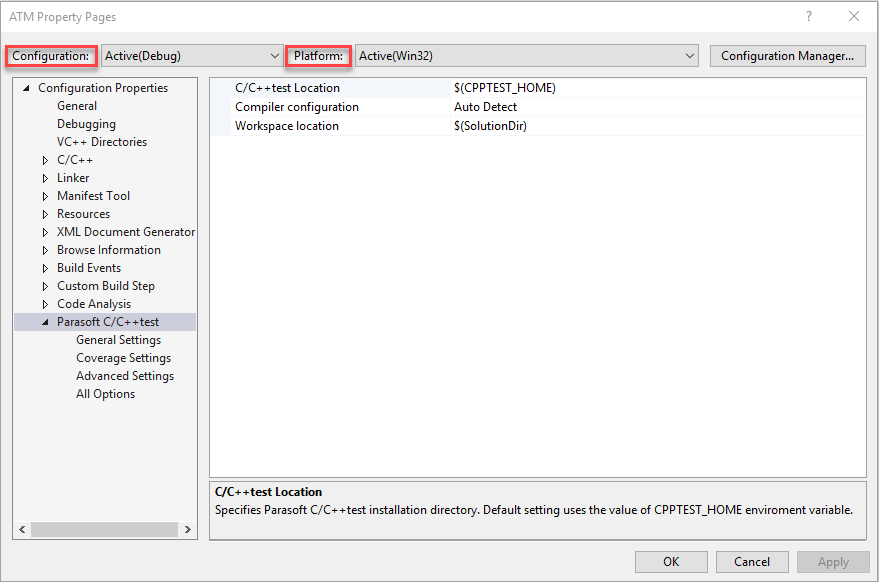Screen dimensions: 879x582
Task: Select Build Events tree label
Action: [89, 267]
